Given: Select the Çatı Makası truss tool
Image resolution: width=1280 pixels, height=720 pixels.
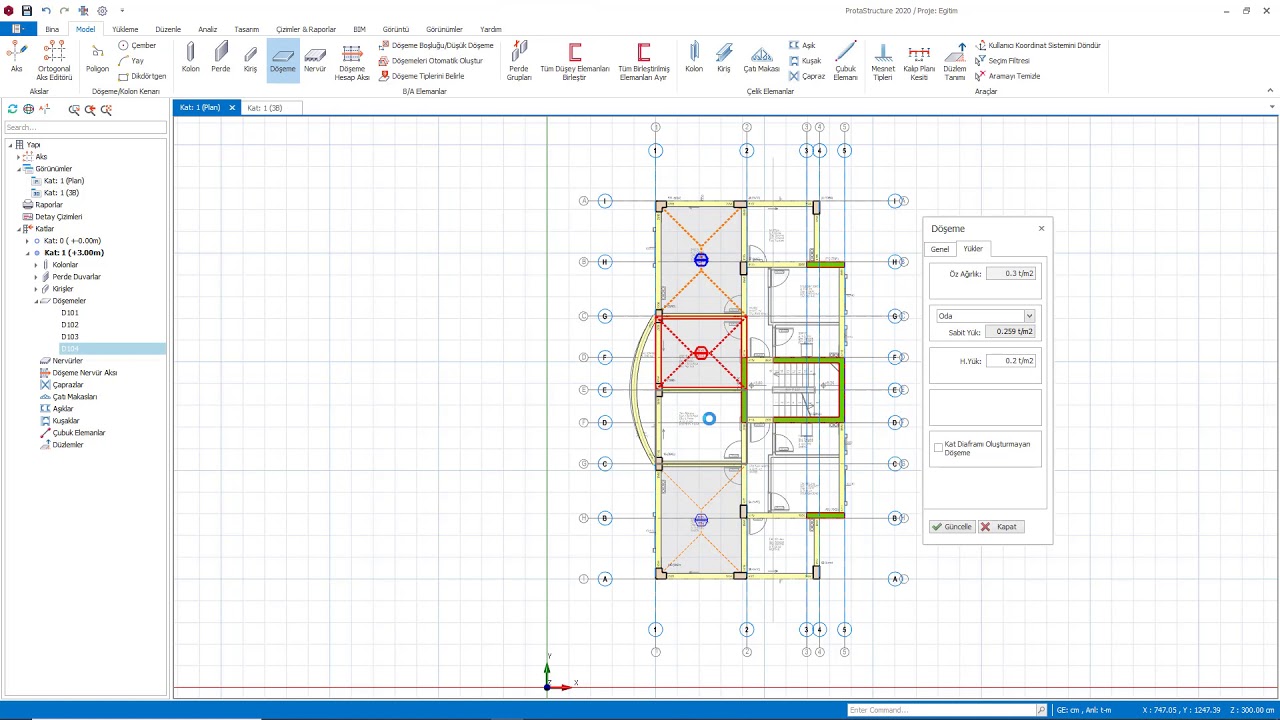Looking at the screenshot, I should pyautogui.click(x=761, y=59).
